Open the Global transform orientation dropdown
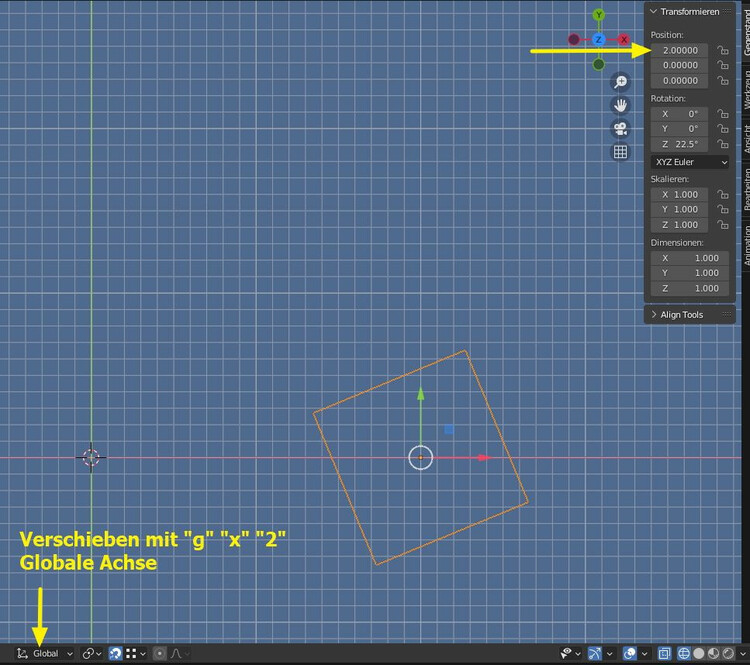The height and width of the screenshot is (665, 750). 45,653
